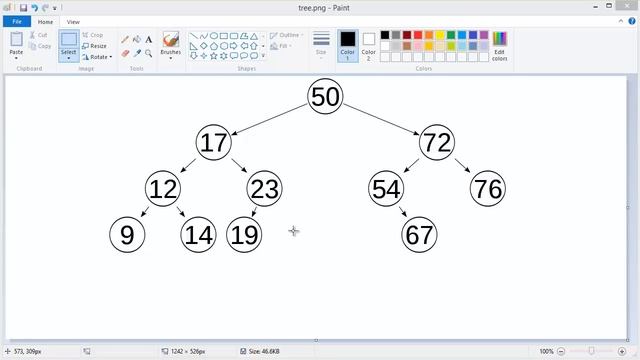Zoom out with the minus button
Screen dimensions: 640x360
(x=561, y=351)
